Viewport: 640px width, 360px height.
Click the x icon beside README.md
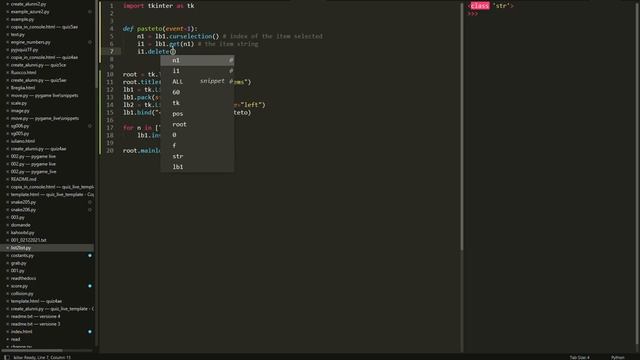pyautogui.click(x=7, y=179)
